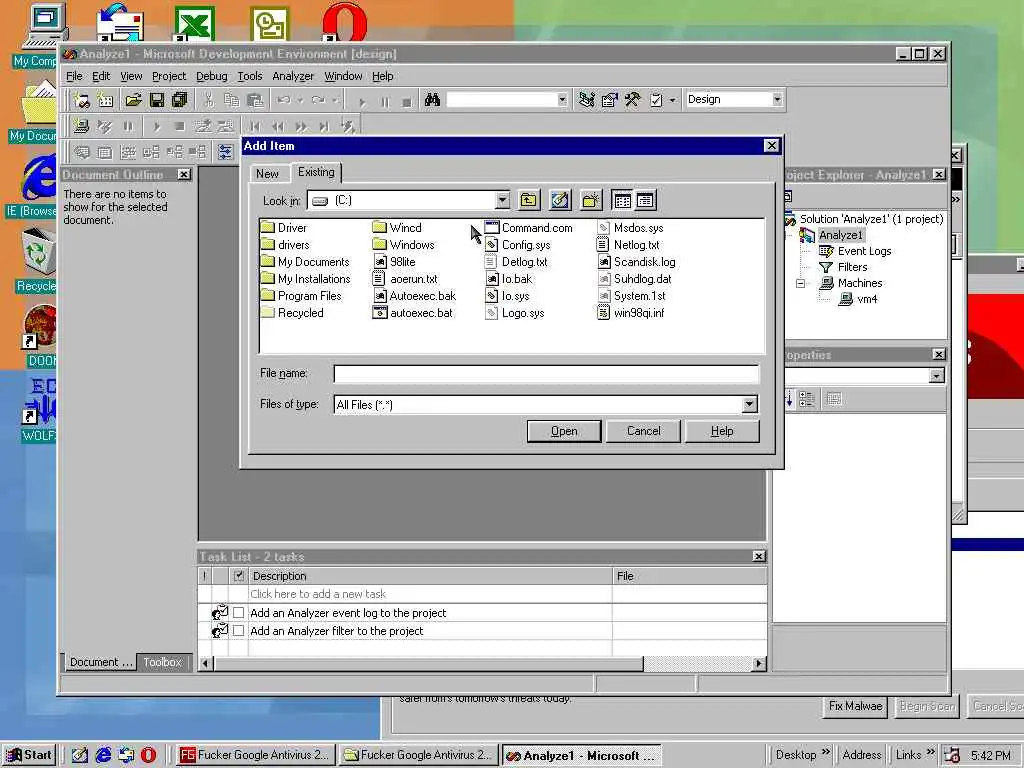This screenshot has height=768, width=1024.
Task: Click the Opera icon in quick launch
Action: [x=149, y=755]
